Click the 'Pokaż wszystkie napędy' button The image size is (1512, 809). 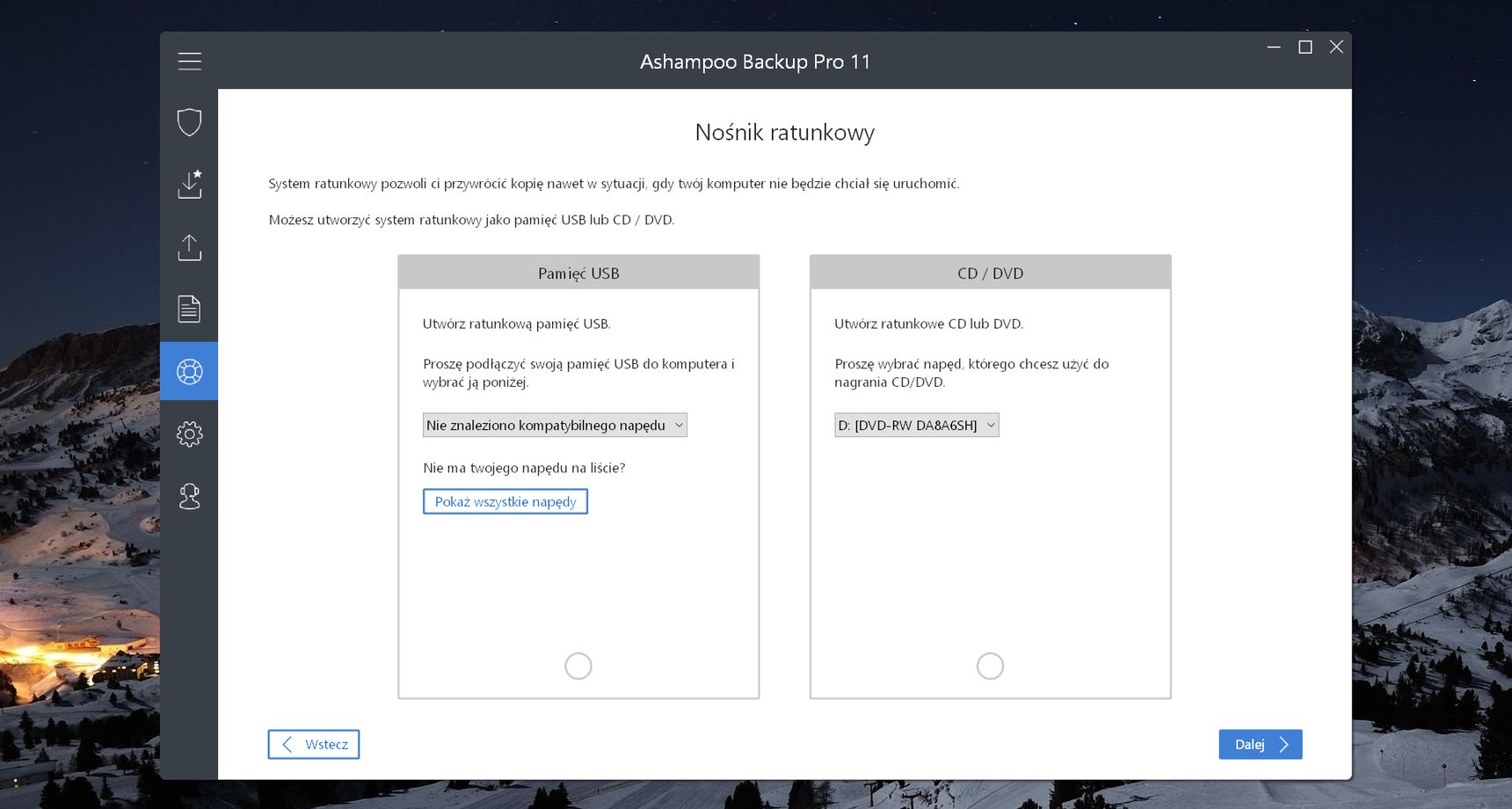click(505, 501)
